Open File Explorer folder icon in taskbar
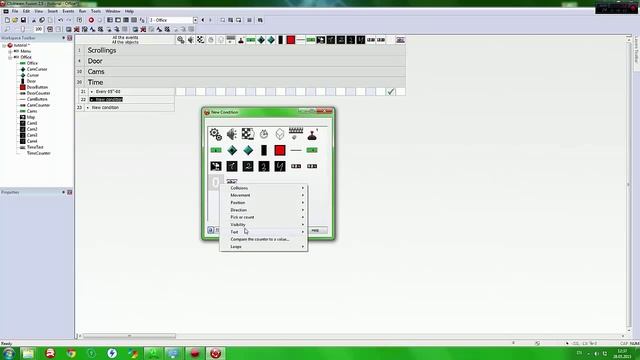This screenshot has height=360, width=640. 28,353
